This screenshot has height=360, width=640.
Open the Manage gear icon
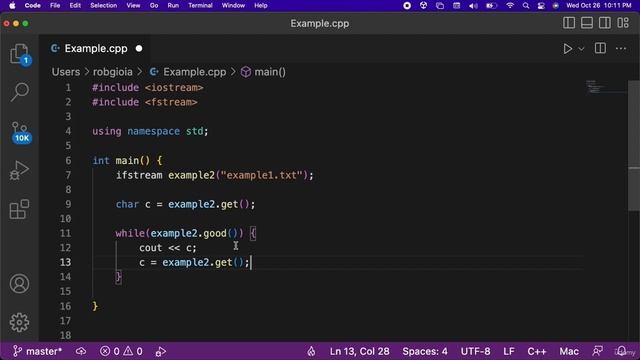click(x=19, y=322)
